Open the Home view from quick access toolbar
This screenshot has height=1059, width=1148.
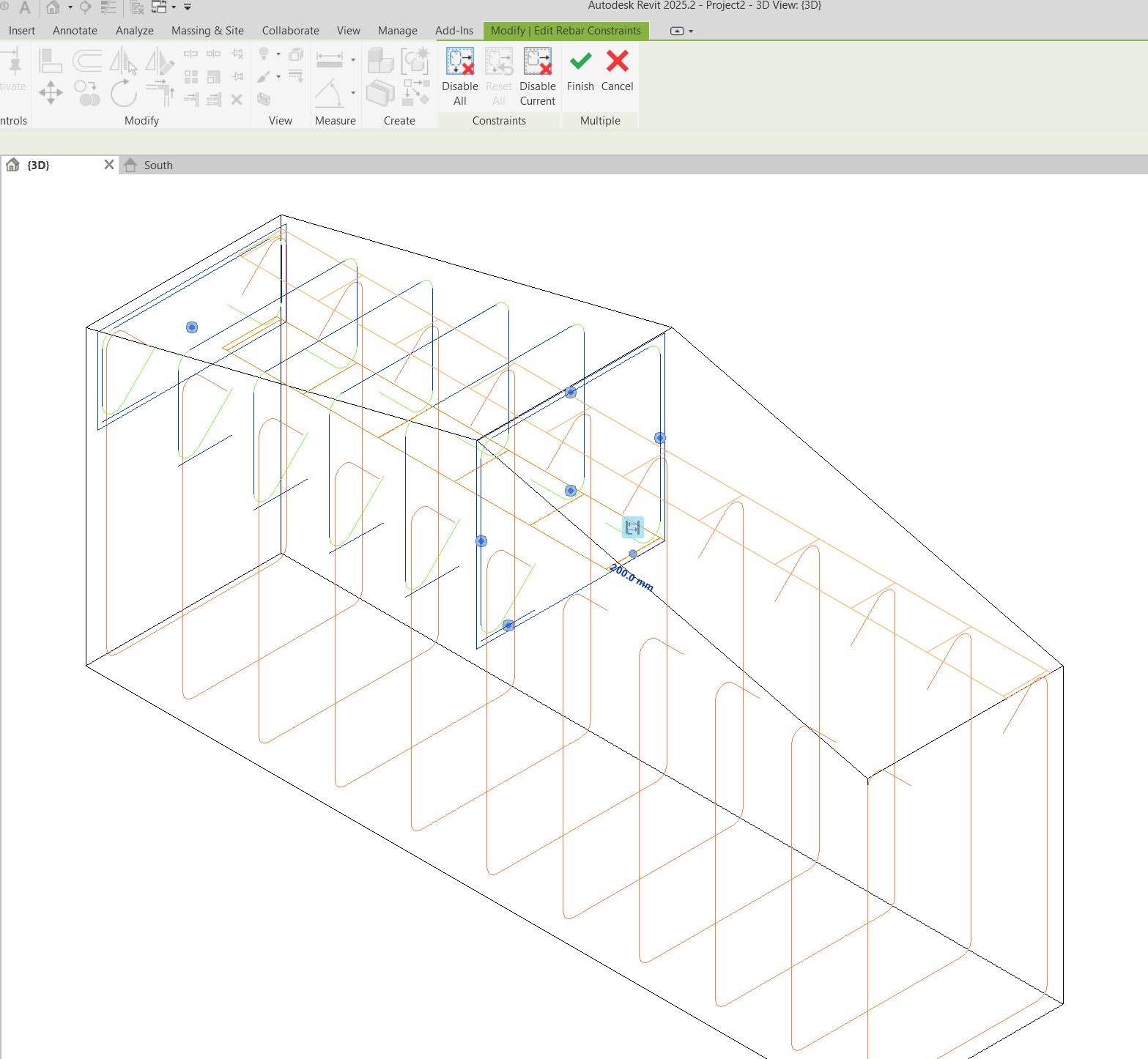coord(51,7)
